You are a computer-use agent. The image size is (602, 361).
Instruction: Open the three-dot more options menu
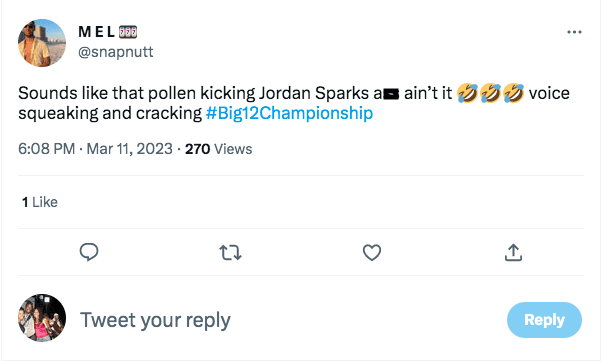(x=574, y=32)
